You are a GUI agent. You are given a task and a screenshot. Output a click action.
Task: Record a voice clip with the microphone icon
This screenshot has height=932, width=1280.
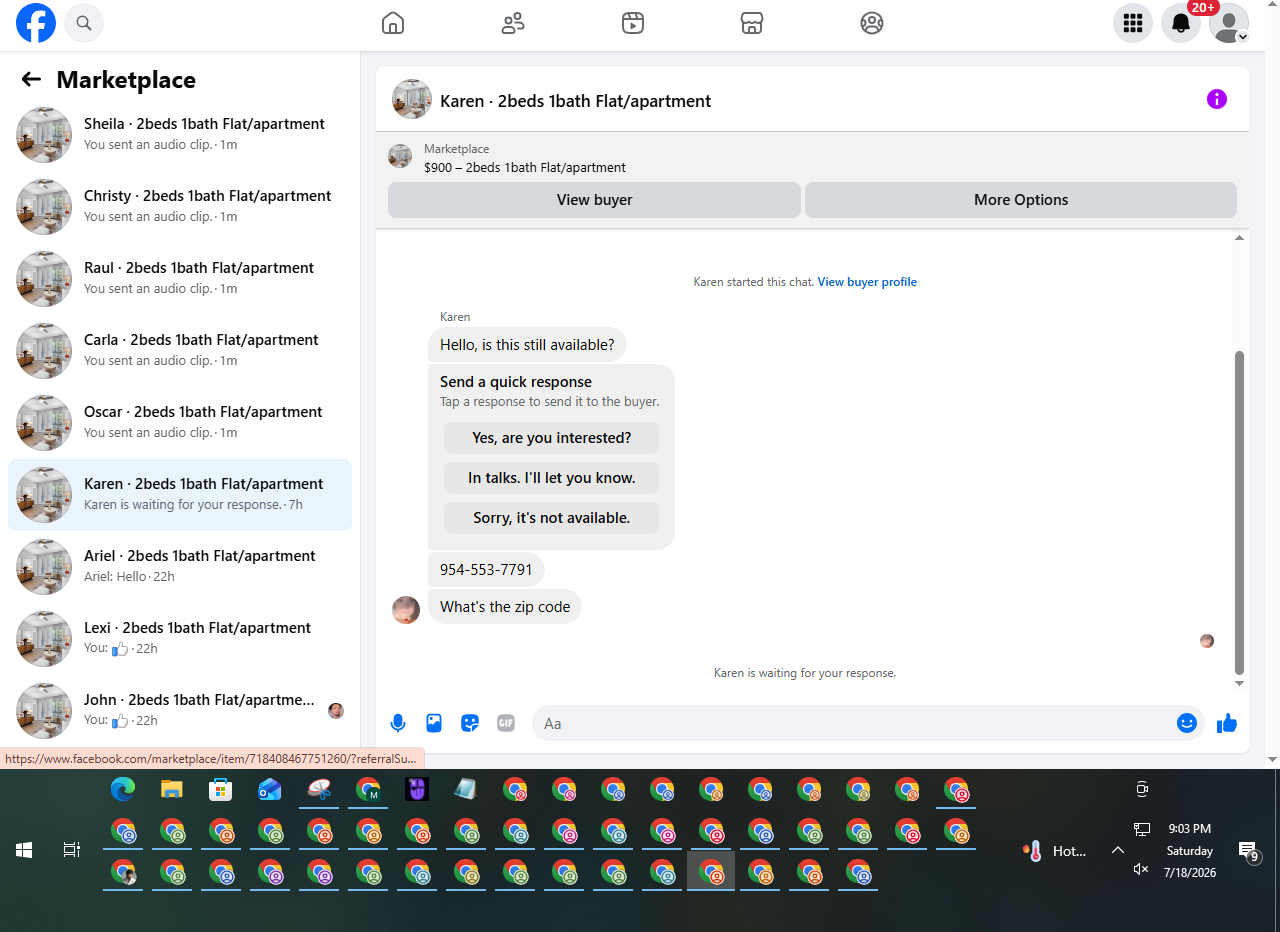(x=398, y=723)
